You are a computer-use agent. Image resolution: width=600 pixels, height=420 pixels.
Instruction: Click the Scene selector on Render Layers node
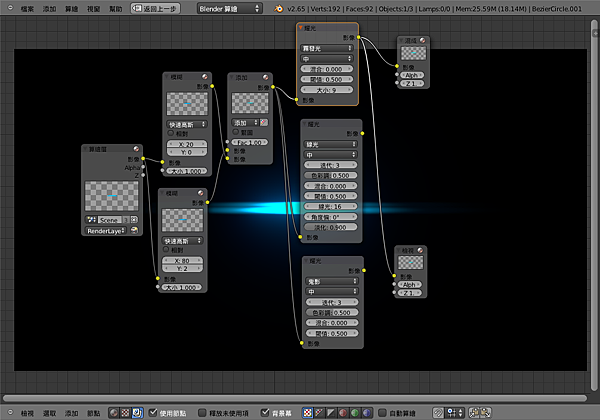coord(110,220)
